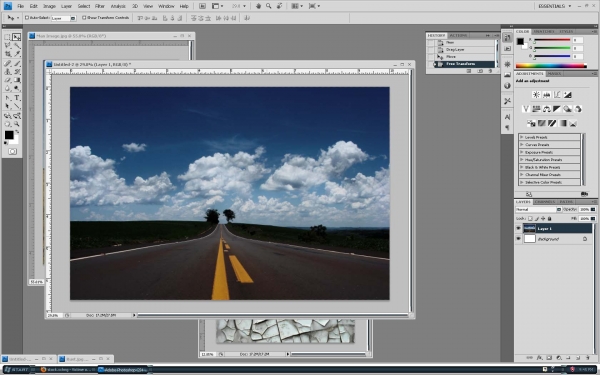Switch to the Actions tab
Screen dimensions: 600x375
[458, 35]
